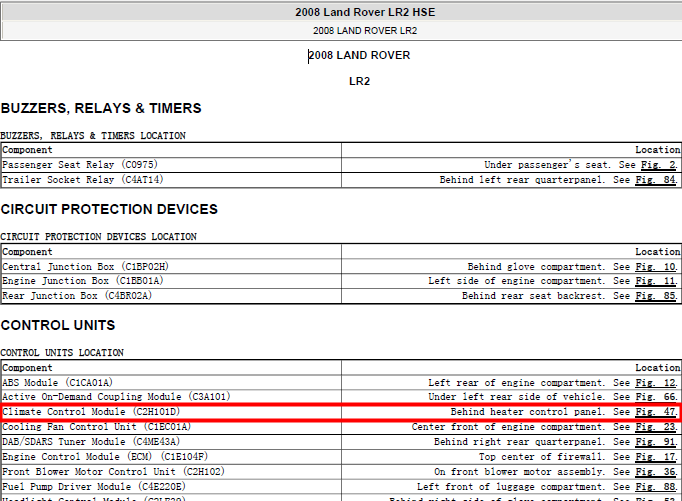Open Fig. 12 link for ABS Module
Screen dimensions: 682x501
click(656, 383)
